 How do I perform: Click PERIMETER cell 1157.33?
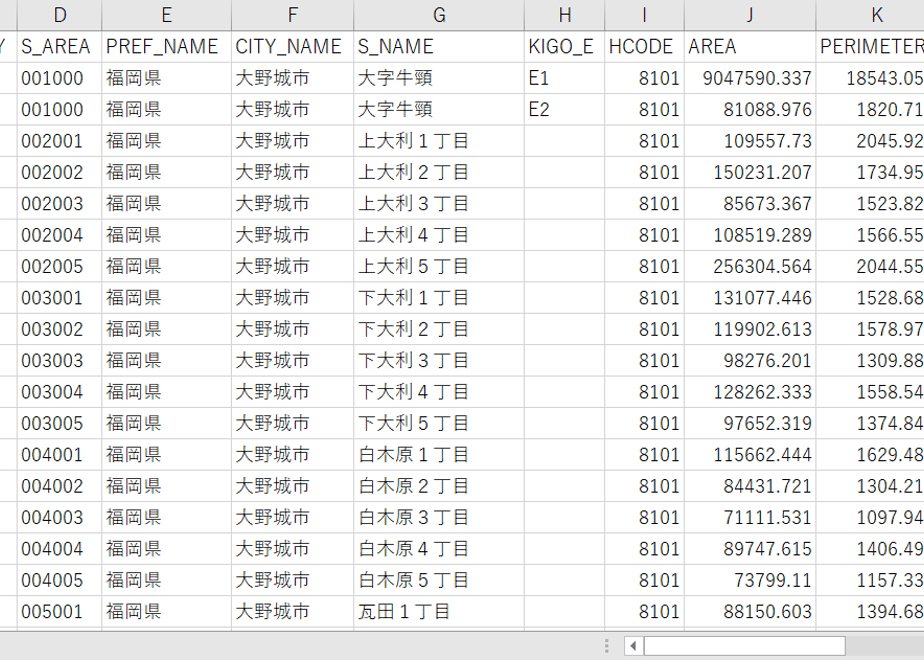click(870, 580)
